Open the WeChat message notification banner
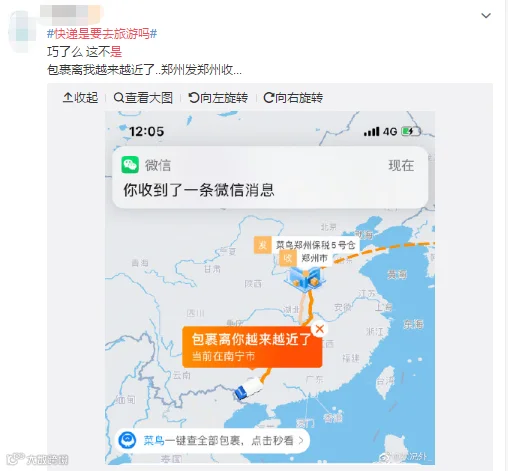Viewport: 508px width, 471px height. pyautogui.click(x=270, y=177)
